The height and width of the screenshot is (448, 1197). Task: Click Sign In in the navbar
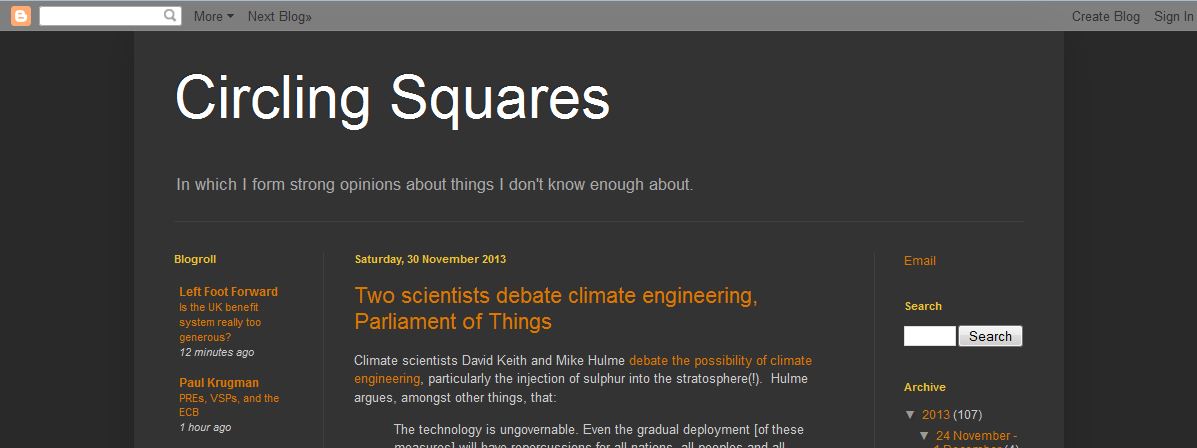tap(1173, 16)
